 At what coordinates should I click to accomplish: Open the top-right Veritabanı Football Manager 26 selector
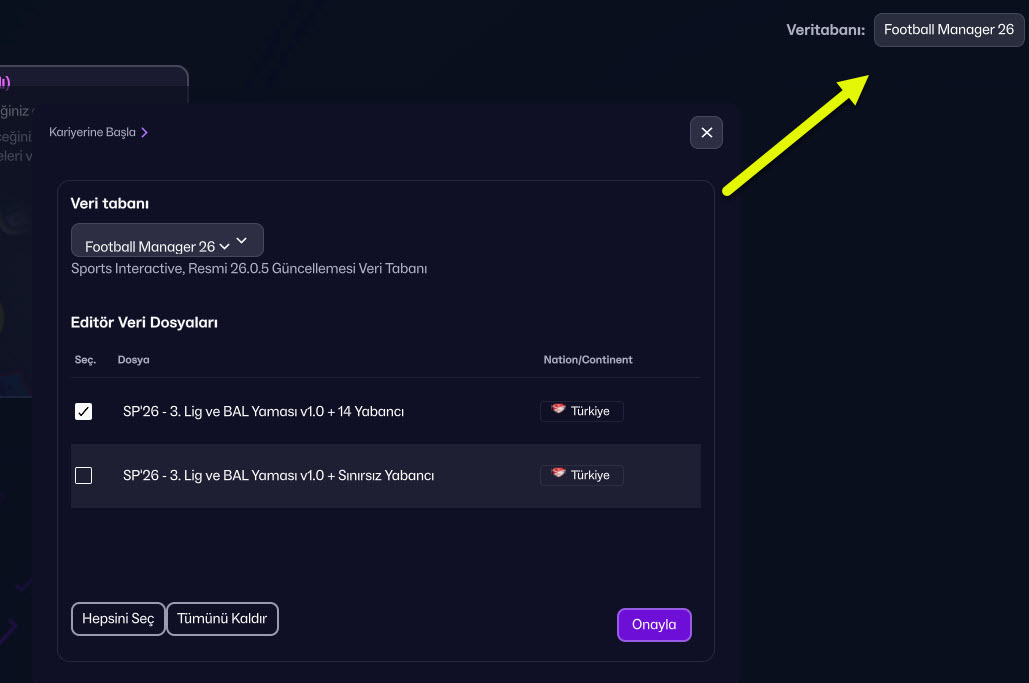click(x=948, y=30)
